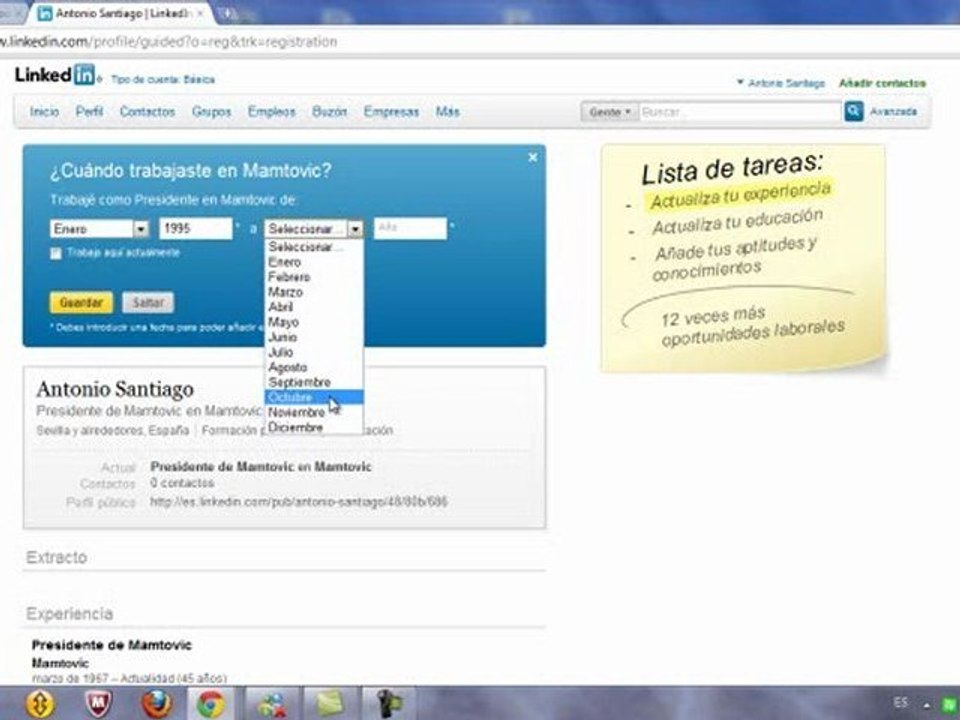The image size is (960, 720).
Task: Open the Contactos navigation menu
Action: click(x=148, y=112)
